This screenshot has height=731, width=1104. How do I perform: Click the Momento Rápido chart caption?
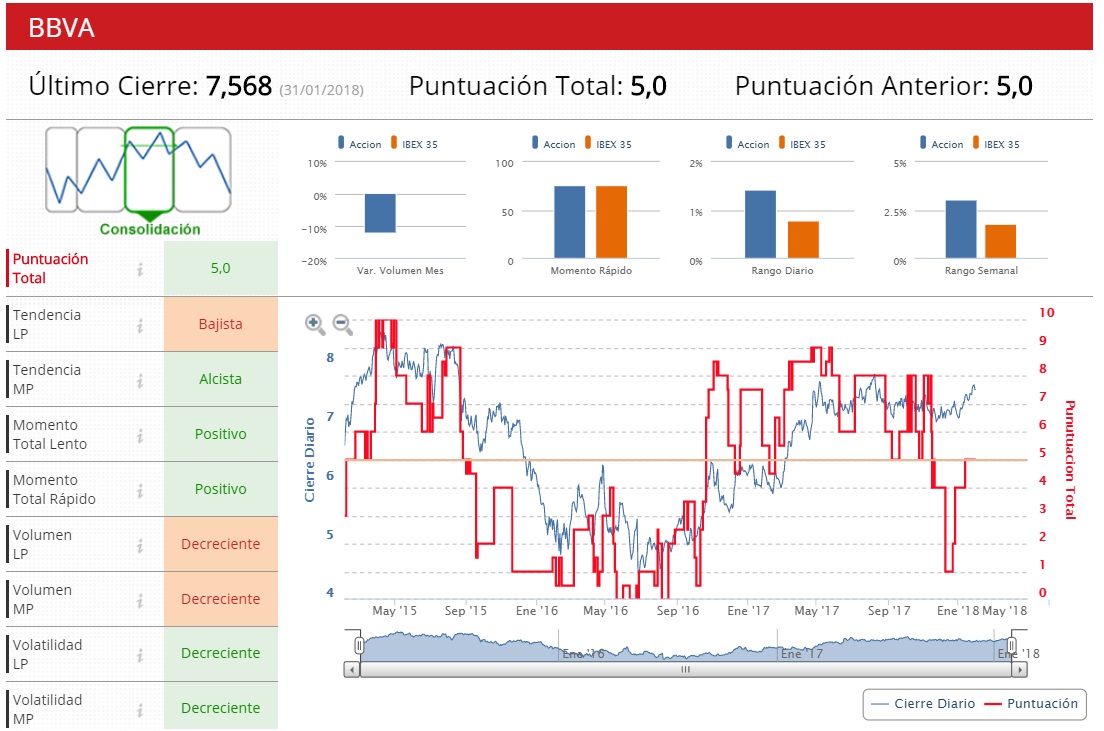point(591,270)
